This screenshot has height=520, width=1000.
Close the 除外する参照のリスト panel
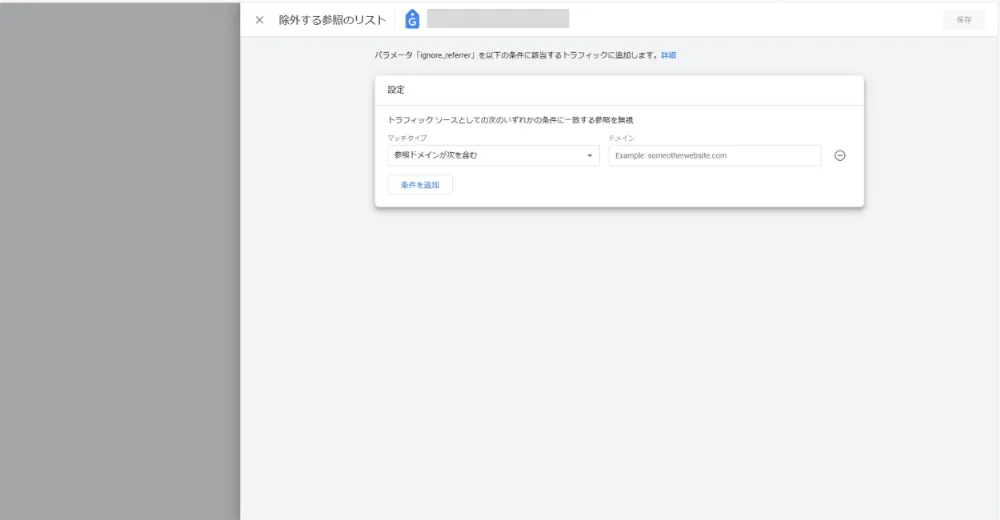click(x=260, y=20)
